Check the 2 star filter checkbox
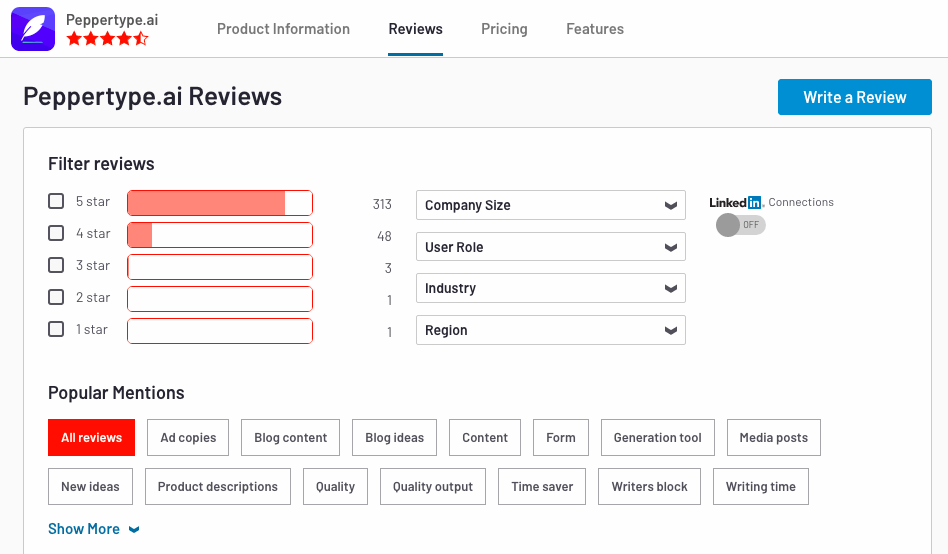The image size is (948, 554). [56, 297]
